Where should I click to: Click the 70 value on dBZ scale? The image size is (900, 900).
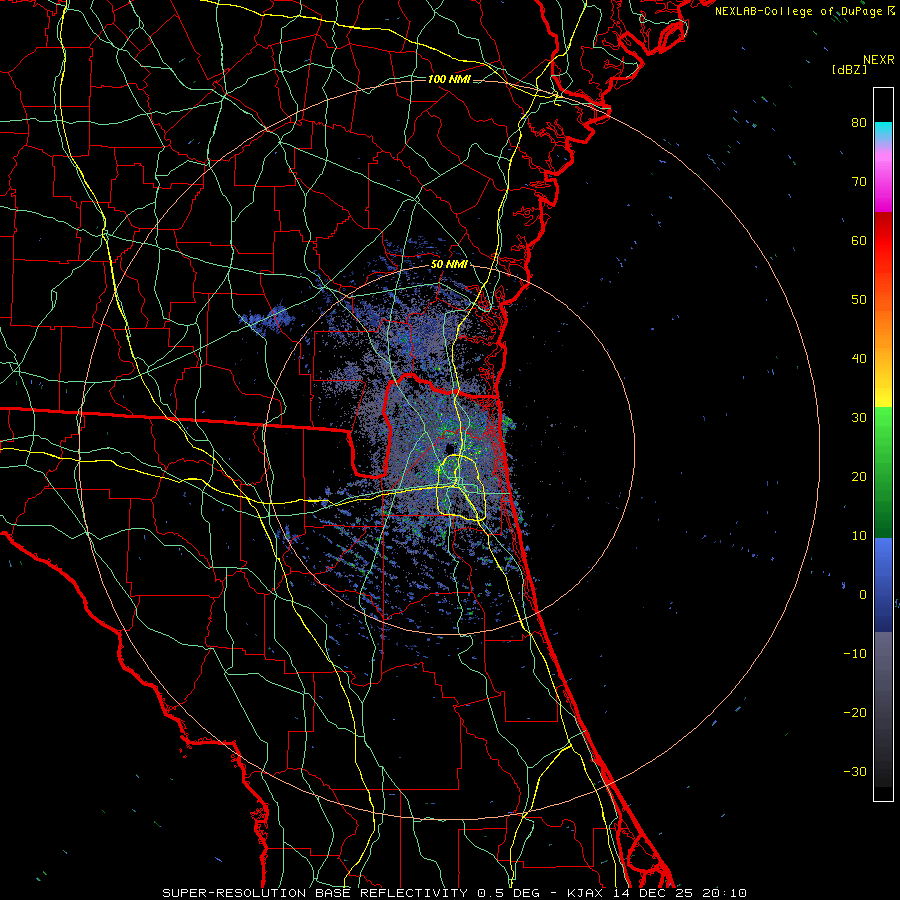tap(859, 181)
